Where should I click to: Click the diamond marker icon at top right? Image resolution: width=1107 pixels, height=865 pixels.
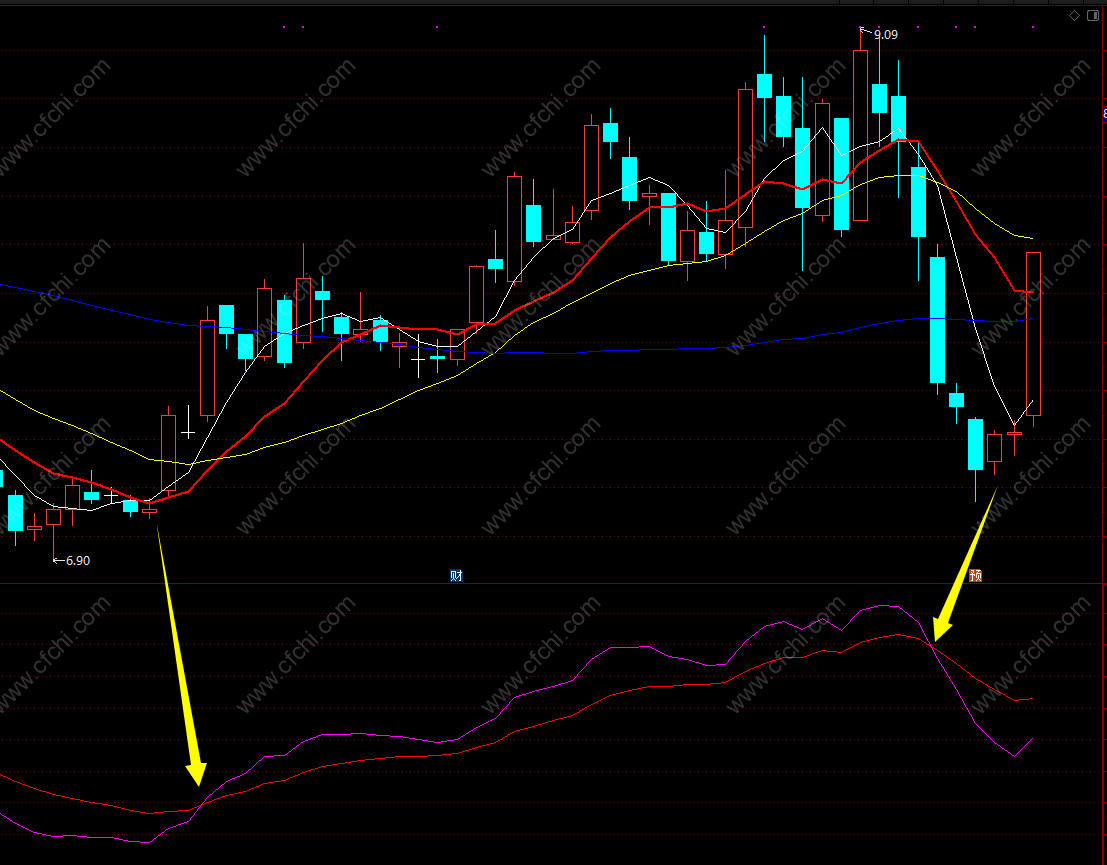(1075, 16)
